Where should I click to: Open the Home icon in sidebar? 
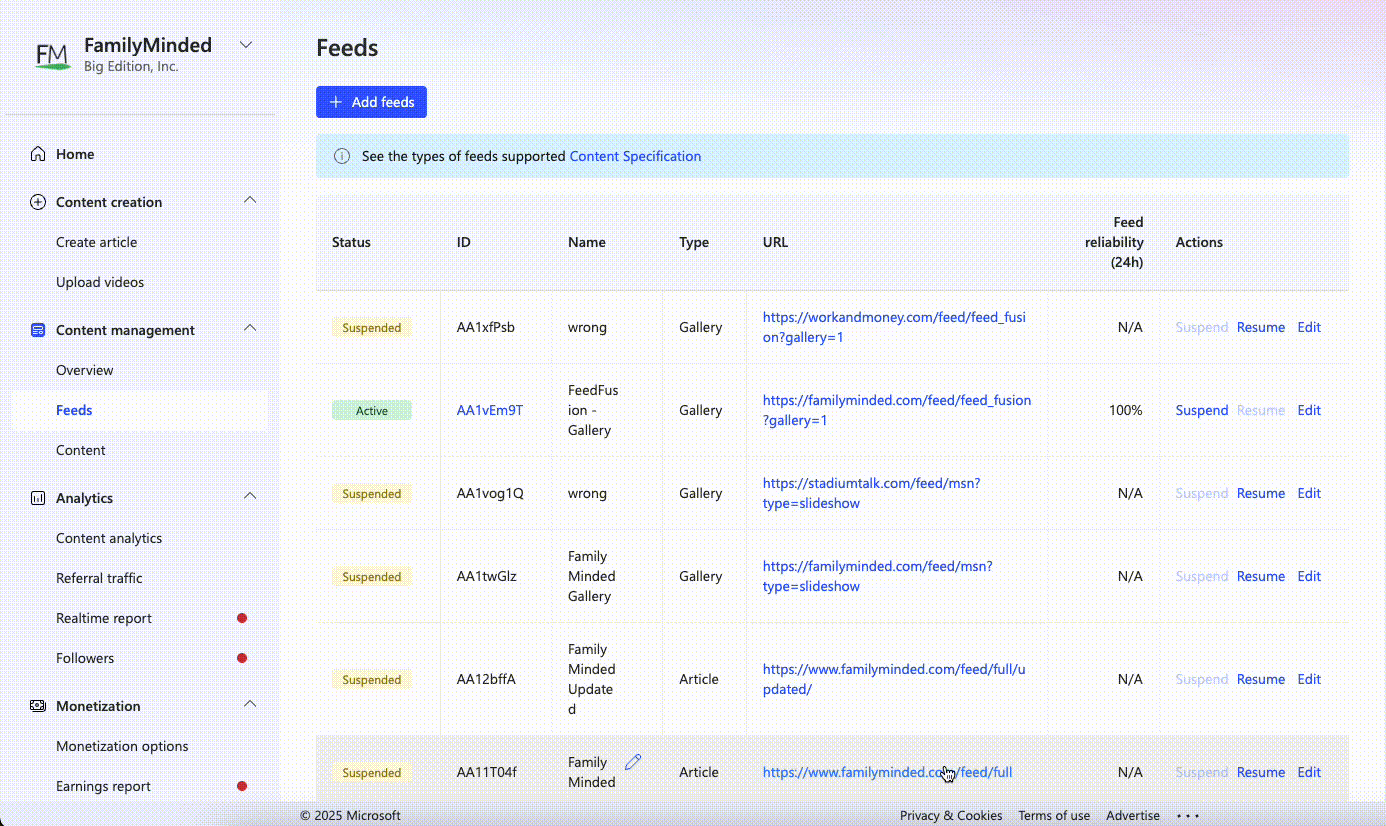(38, 154)
